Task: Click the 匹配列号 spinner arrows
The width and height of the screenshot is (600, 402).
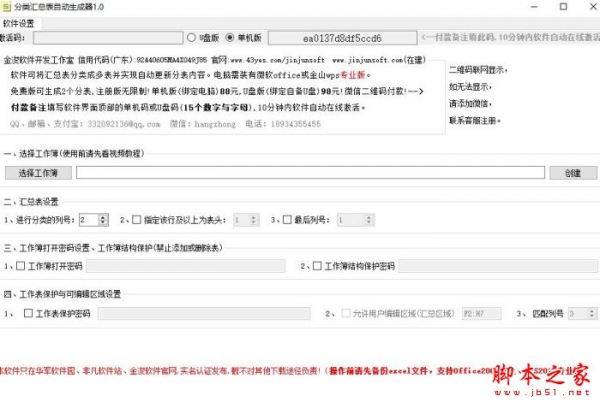Action: coord(592,314)
